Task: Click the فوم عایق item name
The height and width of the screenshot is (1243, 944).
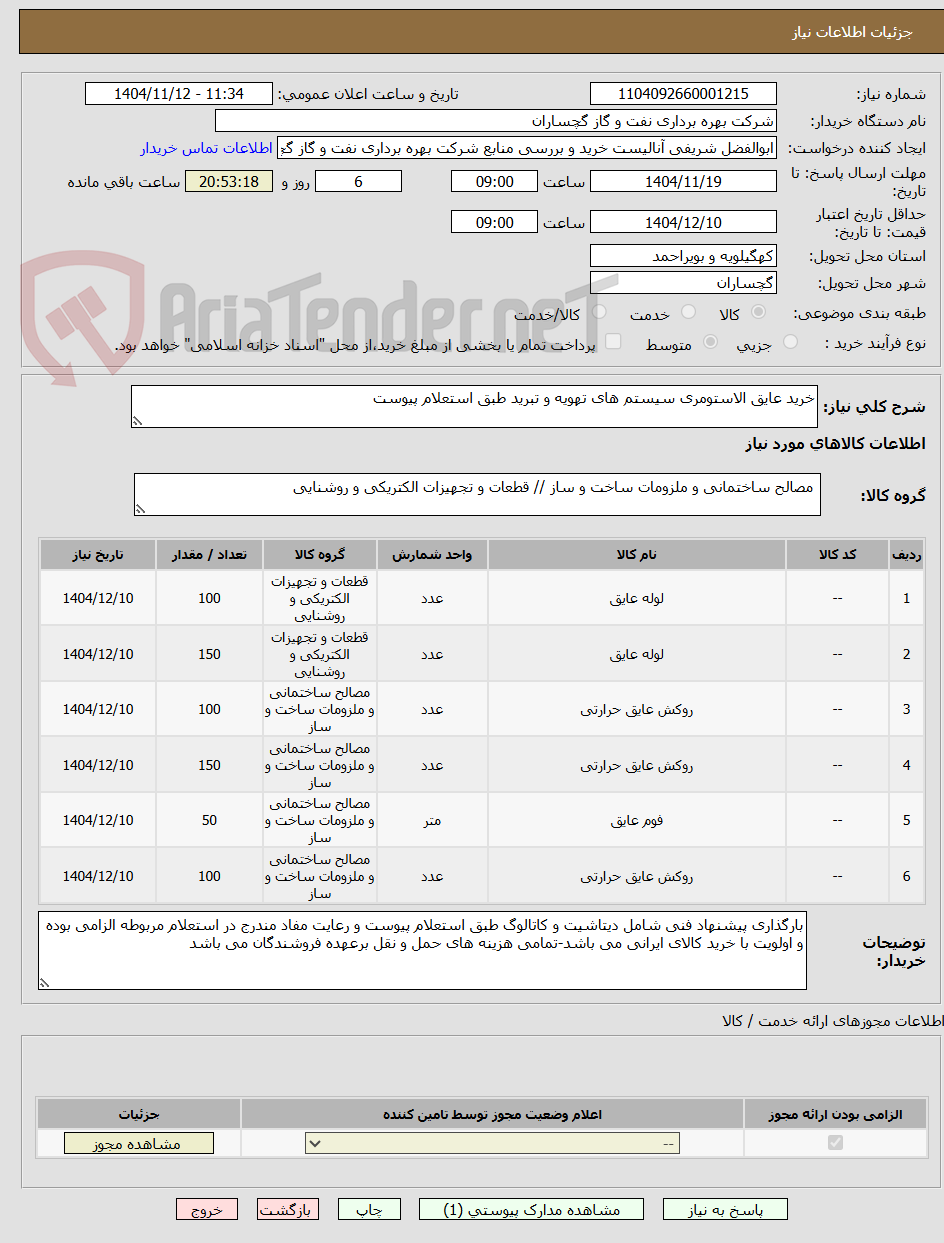Action: [637, 821]
